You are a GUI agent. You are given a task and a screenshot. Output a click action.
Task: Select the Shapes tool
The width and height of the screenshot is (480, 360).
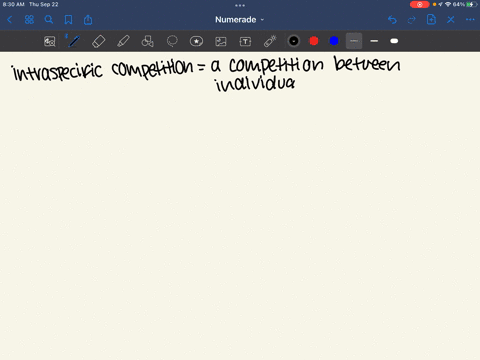click(147, 41)
